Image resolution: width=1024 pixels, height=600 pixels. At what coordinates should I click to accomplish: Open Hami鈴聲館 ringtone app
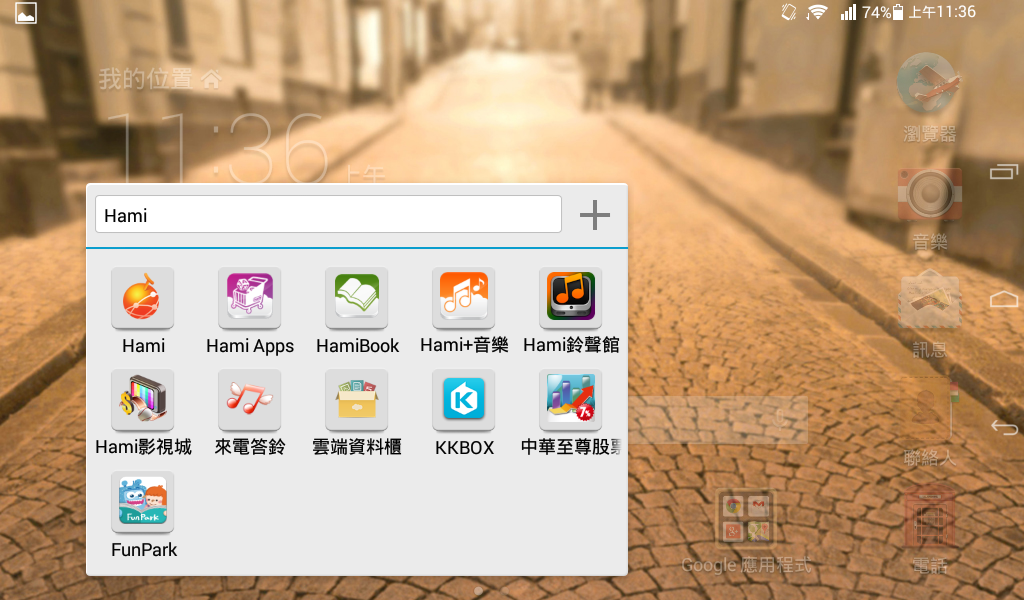click(571, 298)
